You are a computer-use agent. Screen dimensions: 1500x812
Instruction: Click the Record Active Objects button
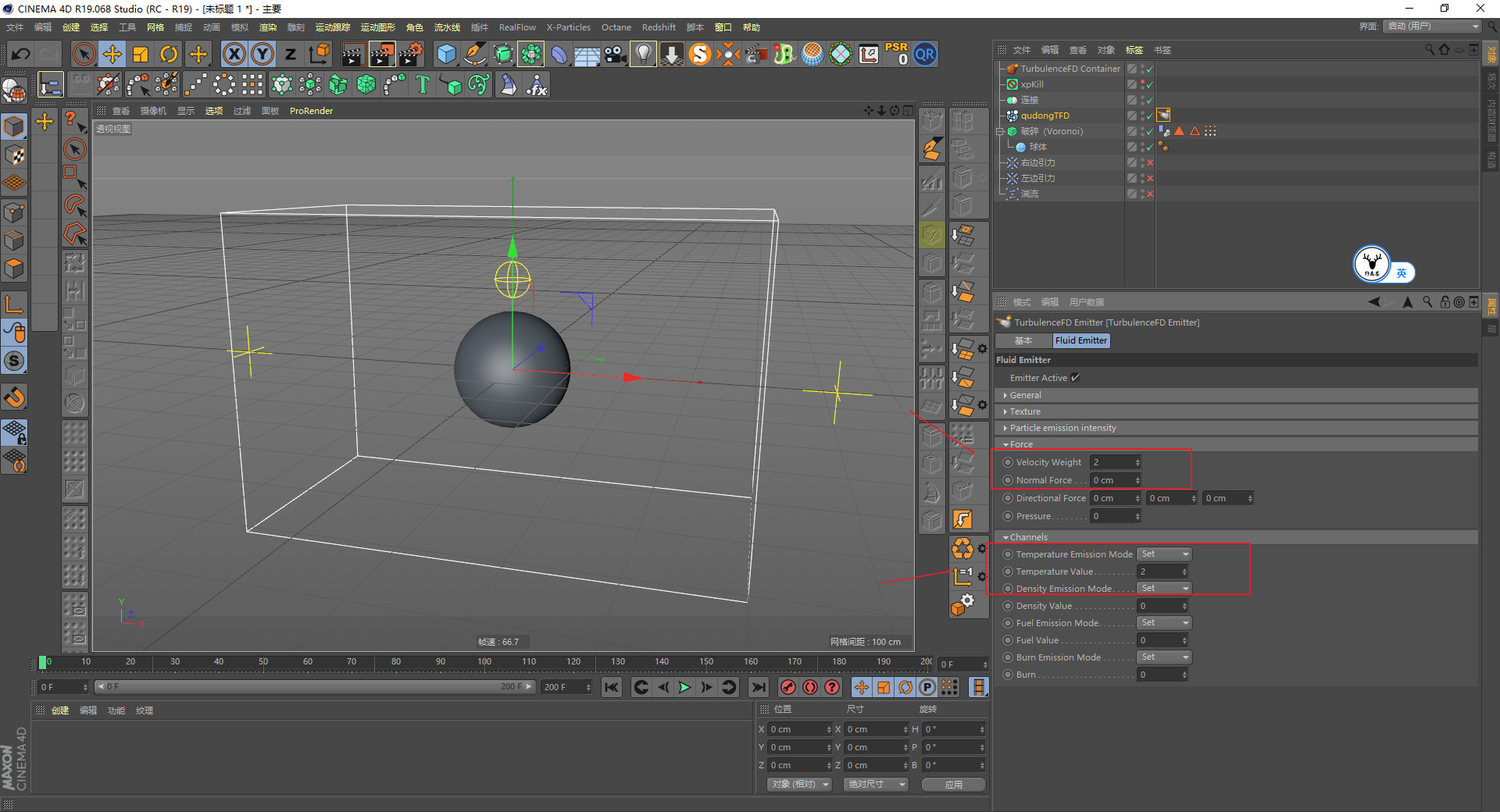(x=788, y=687)
